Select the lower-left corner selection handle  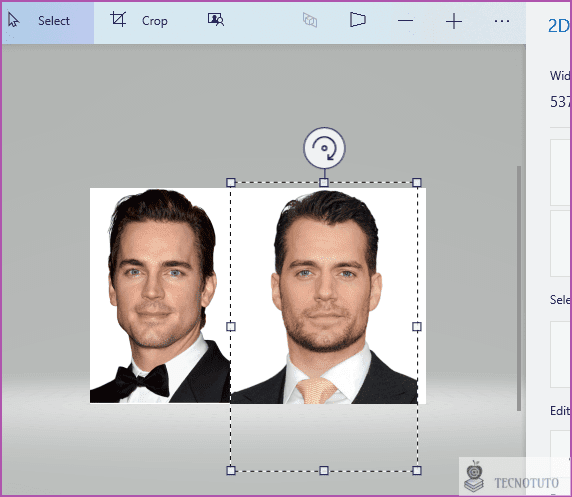point(231,470)
